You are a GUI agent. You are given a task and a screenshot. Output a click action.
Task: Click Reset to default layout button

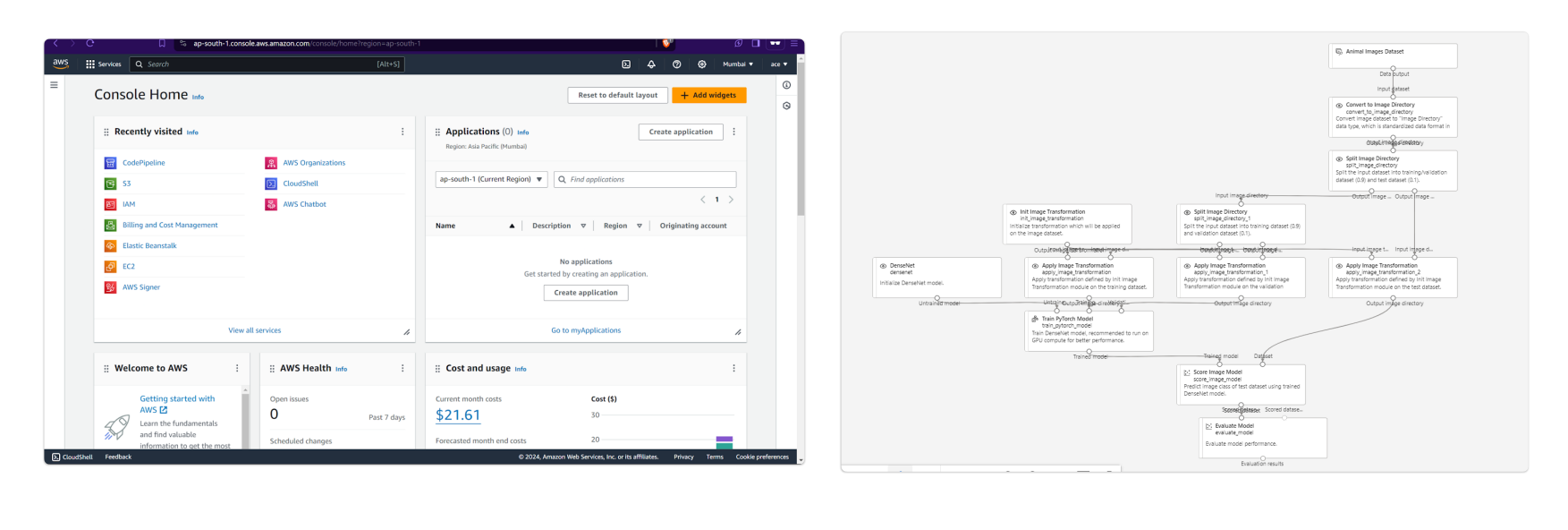pos(617,95)
